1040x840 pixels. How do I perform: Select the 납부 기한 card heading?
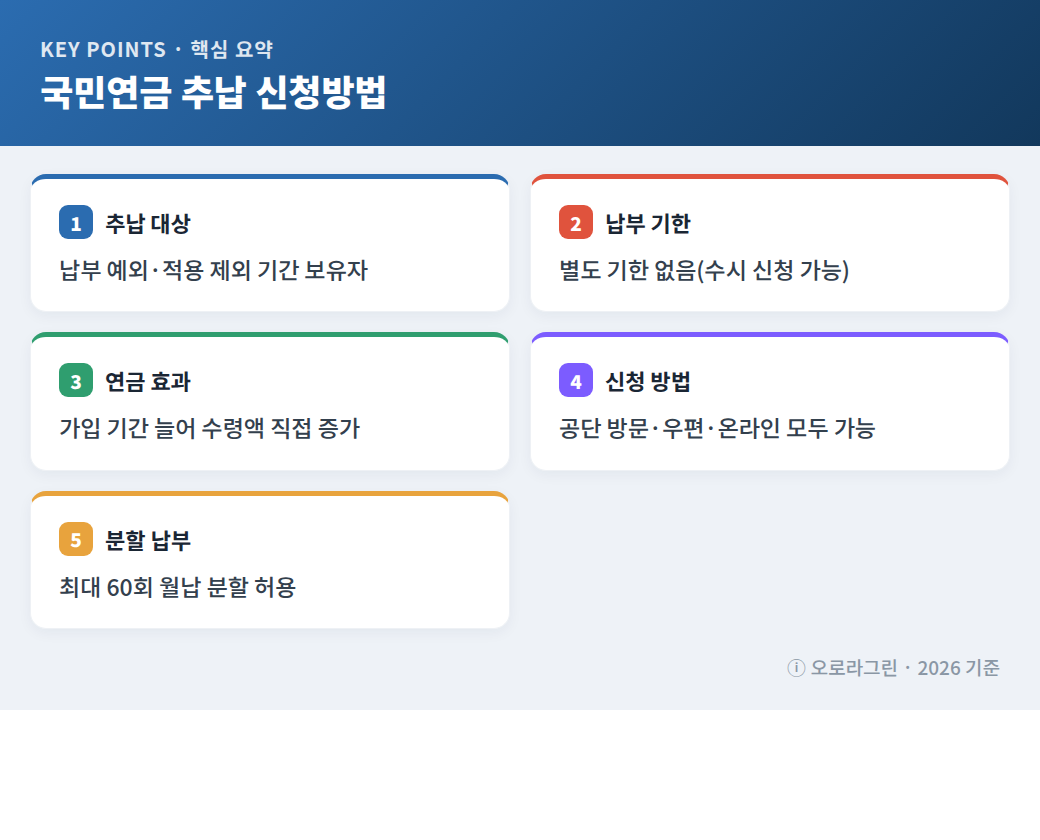(648, 223)
